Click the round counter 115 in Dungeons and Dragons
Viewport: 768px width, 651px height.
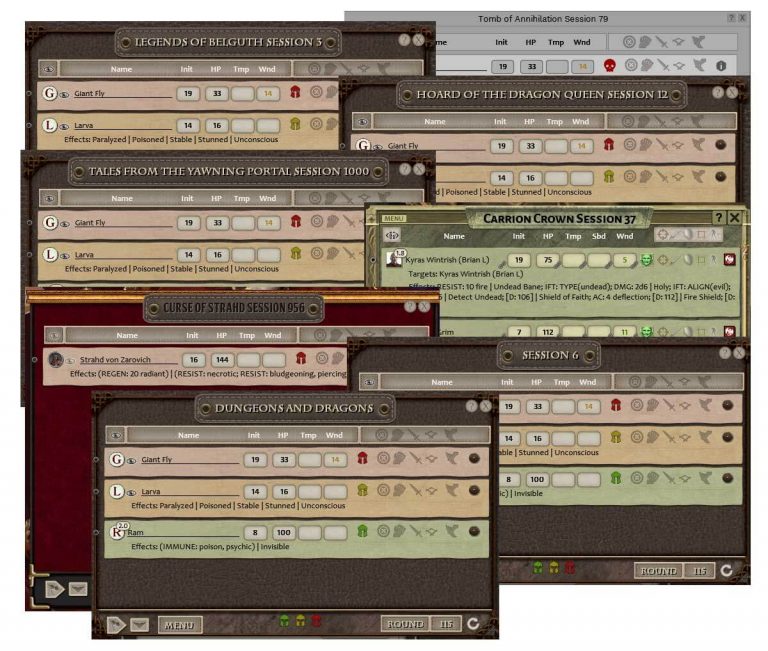446,624
